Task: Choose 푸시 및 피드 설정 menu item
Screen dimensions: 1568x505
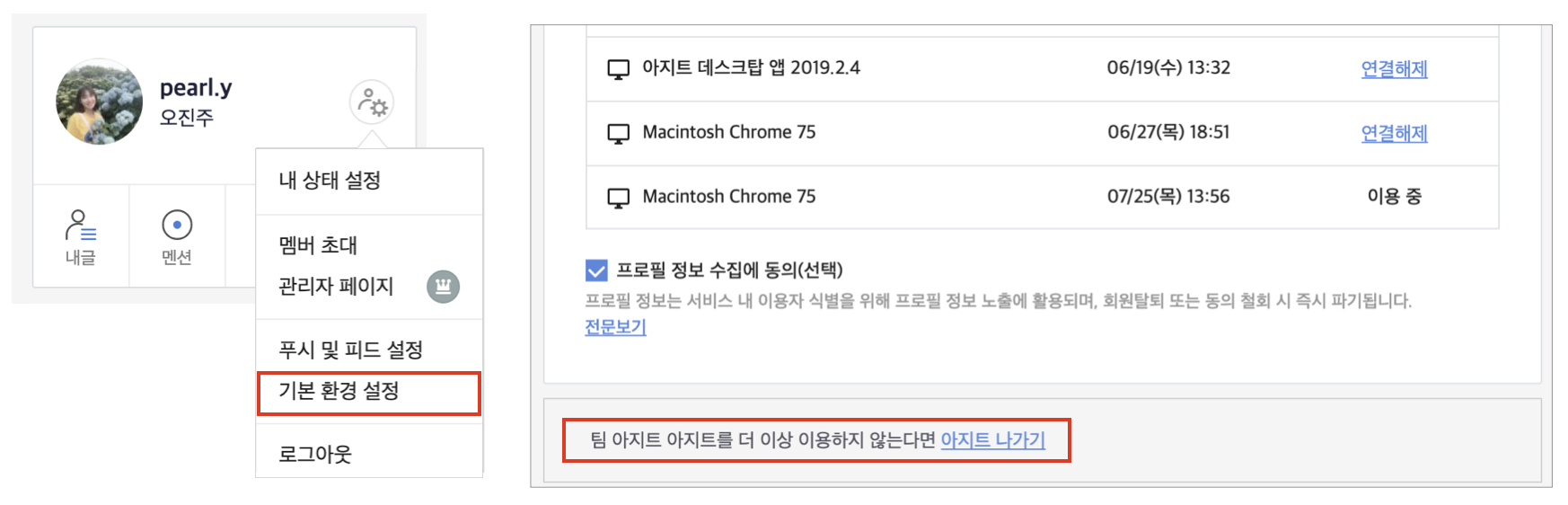Action: point(351,350)
